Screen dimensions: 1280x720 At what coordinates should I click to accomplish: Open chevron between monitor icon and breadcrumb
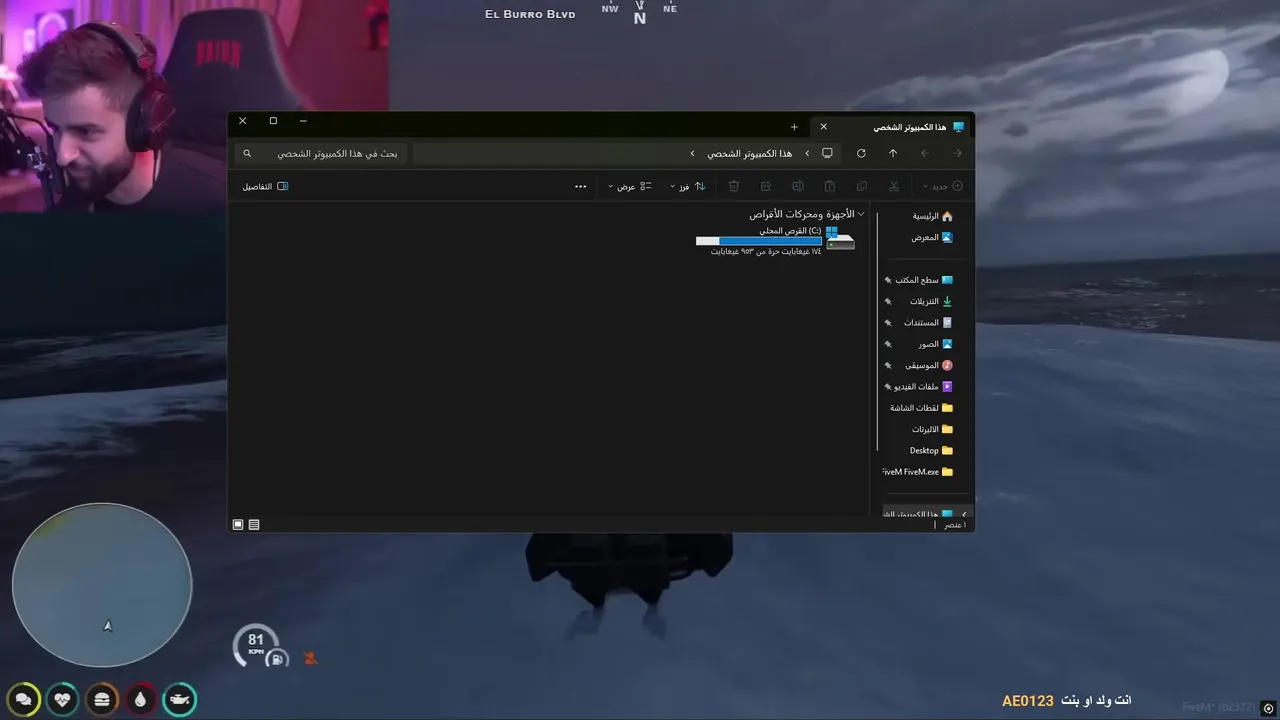[807, 153]
